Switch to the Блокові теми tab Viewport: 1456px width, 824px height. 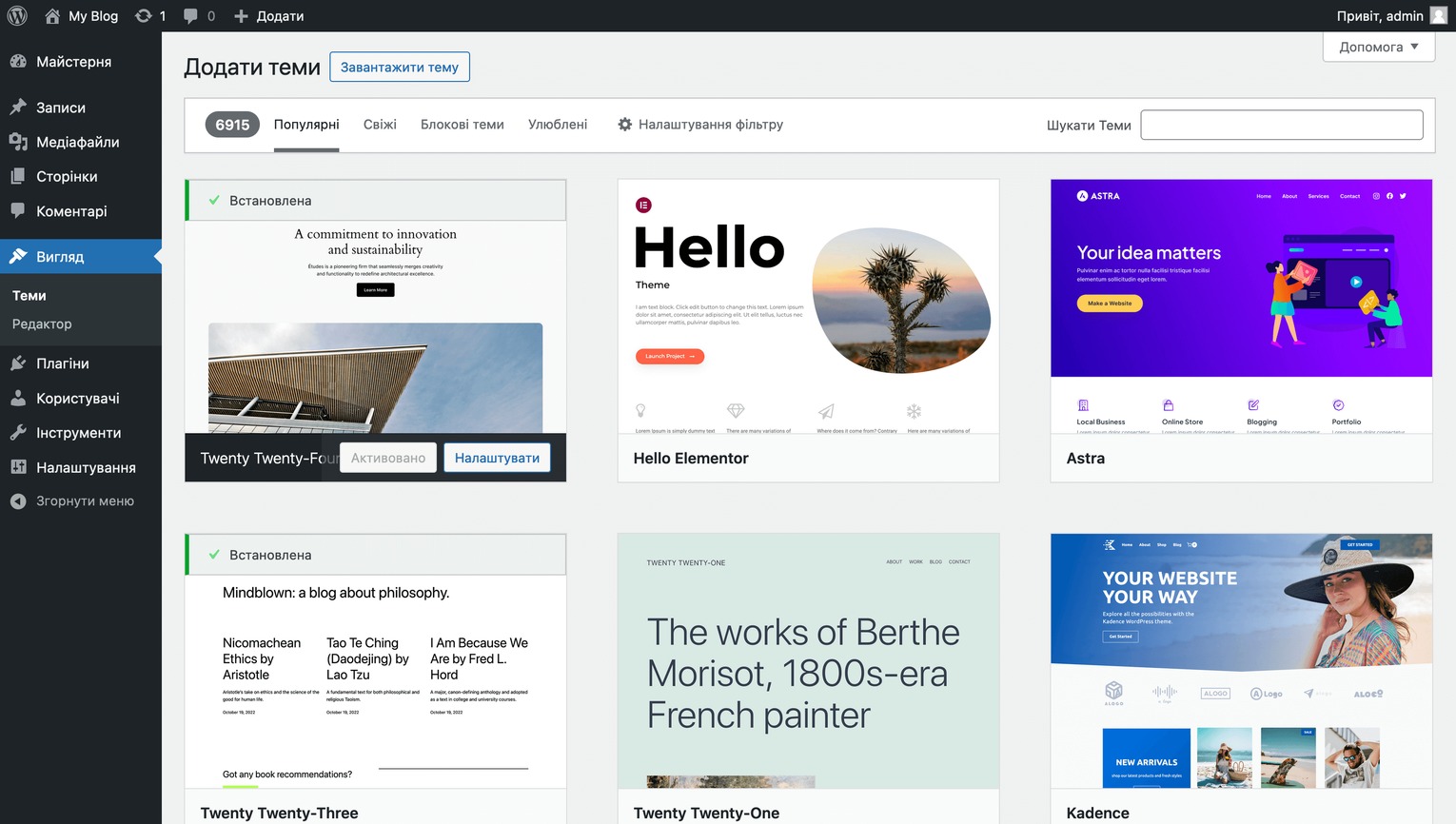tap(462, 125)
